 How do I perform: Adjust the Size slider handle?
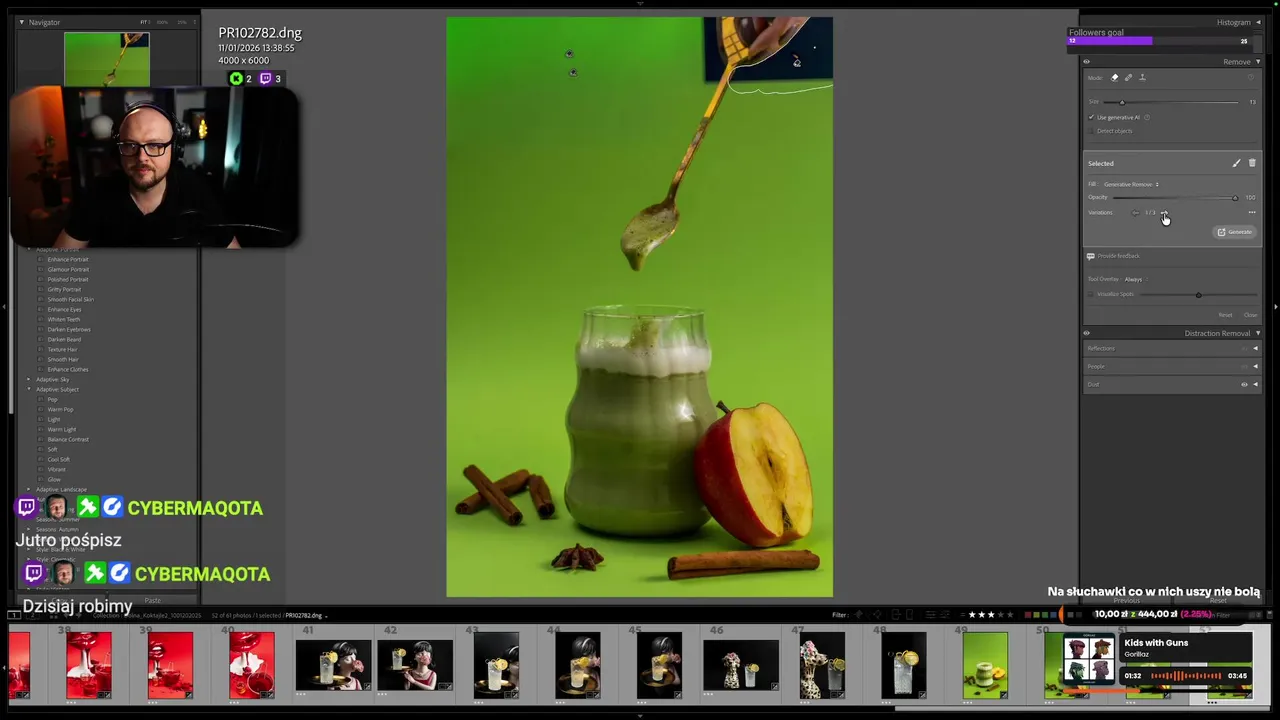point(1122,102)
